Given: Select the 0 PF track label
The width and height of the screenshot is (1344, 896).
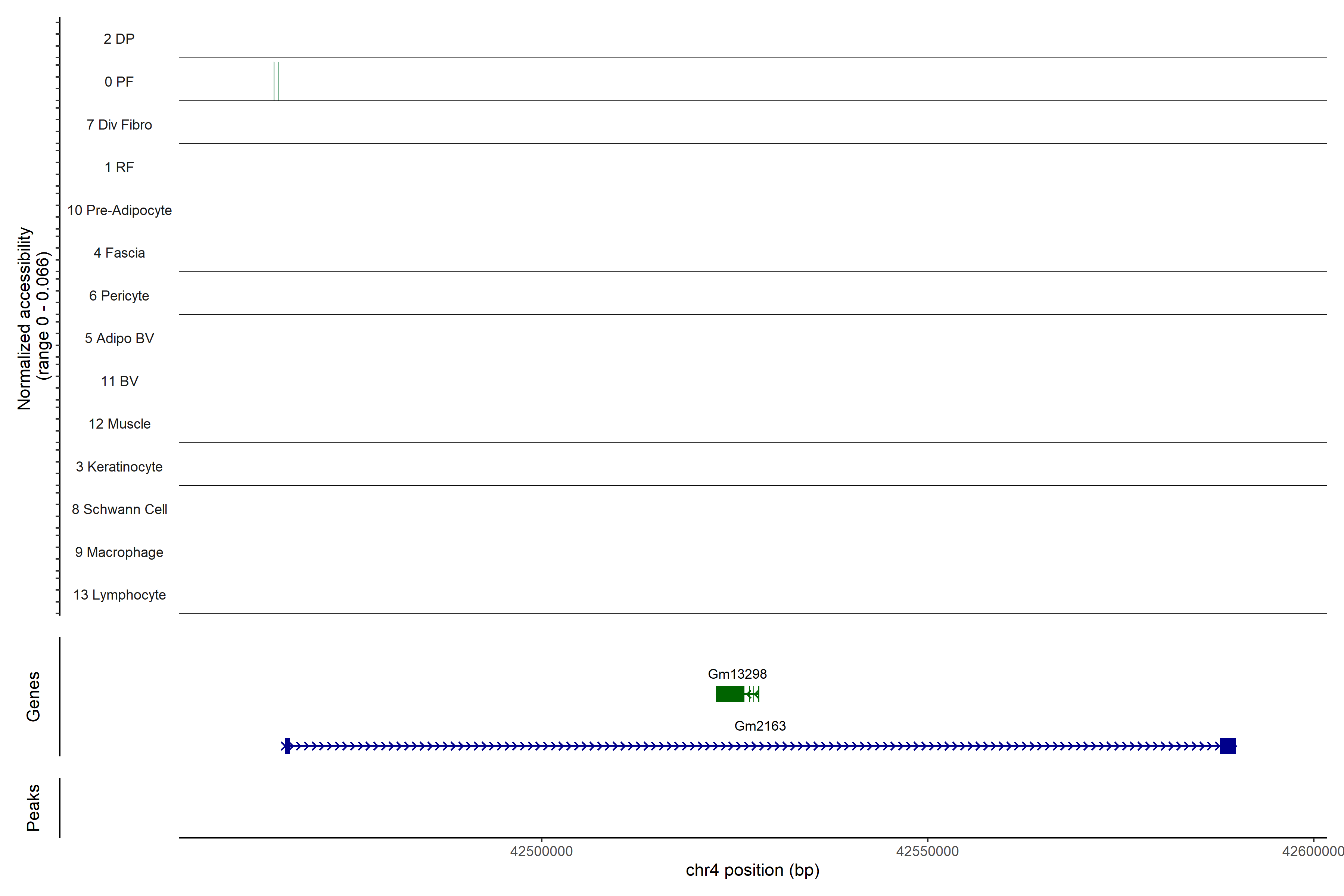Looking at the screenshot, I should click(119, 82).
